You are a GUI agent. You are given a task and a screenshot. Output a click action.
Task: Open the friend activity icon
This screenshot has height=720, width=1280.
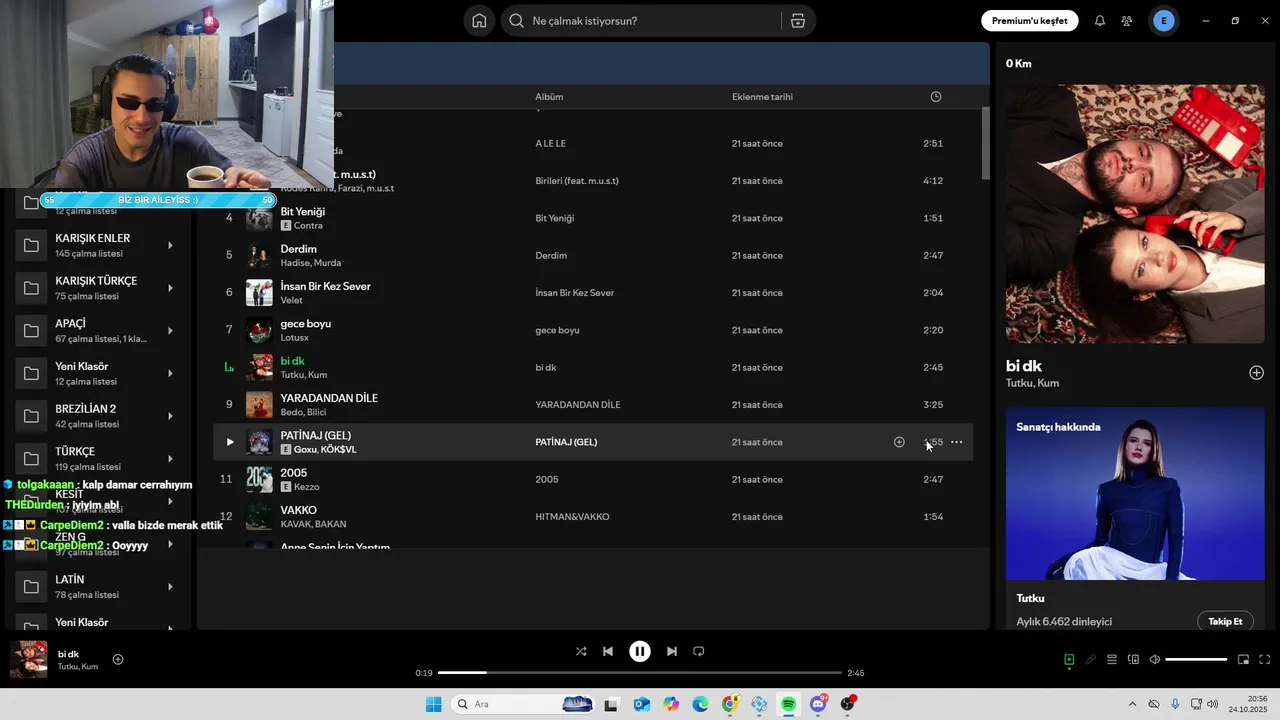click(x=1127, y=21)
